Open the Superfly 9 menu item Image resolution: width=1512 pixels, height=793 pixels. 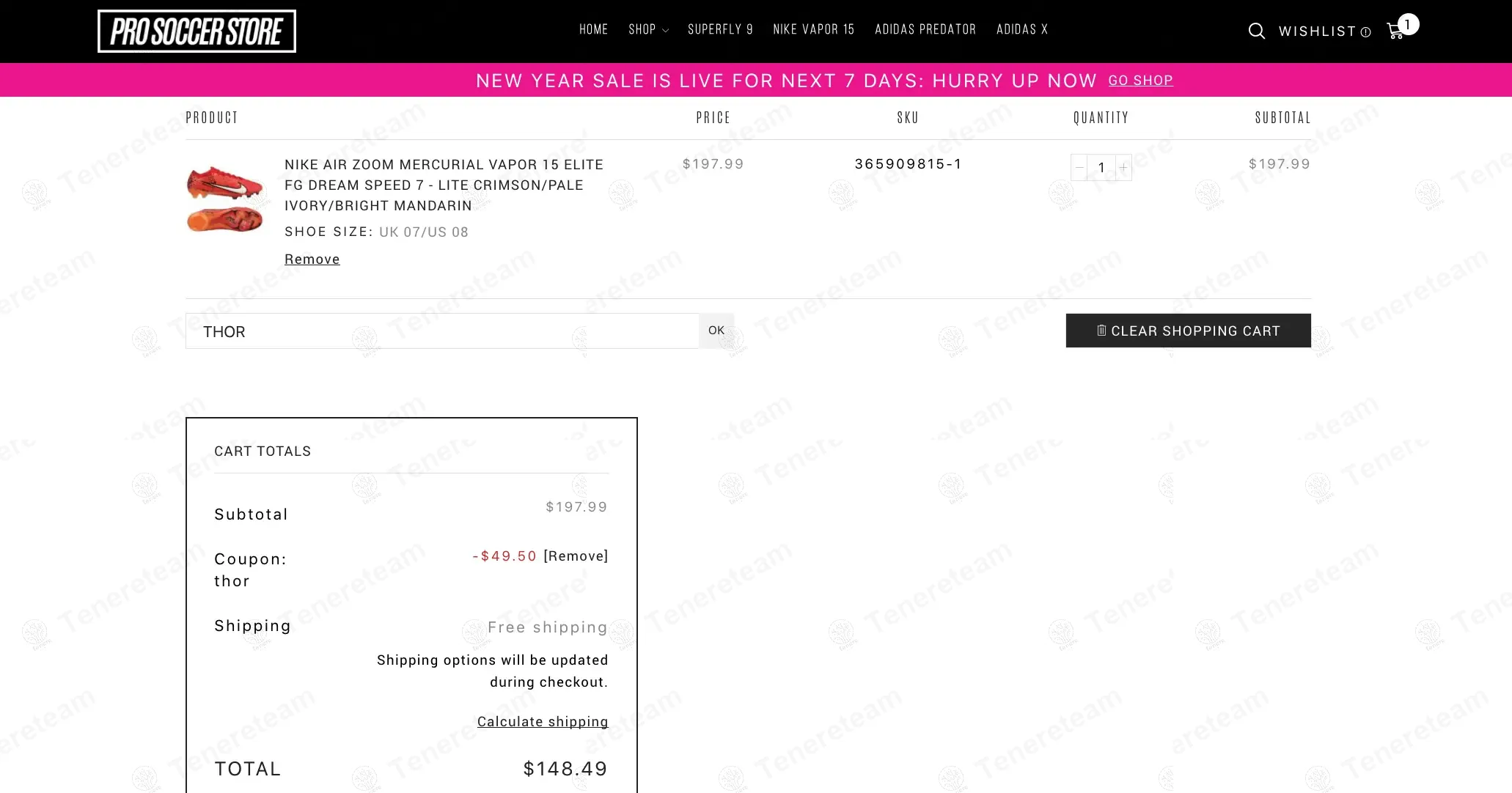click(720, 29)
